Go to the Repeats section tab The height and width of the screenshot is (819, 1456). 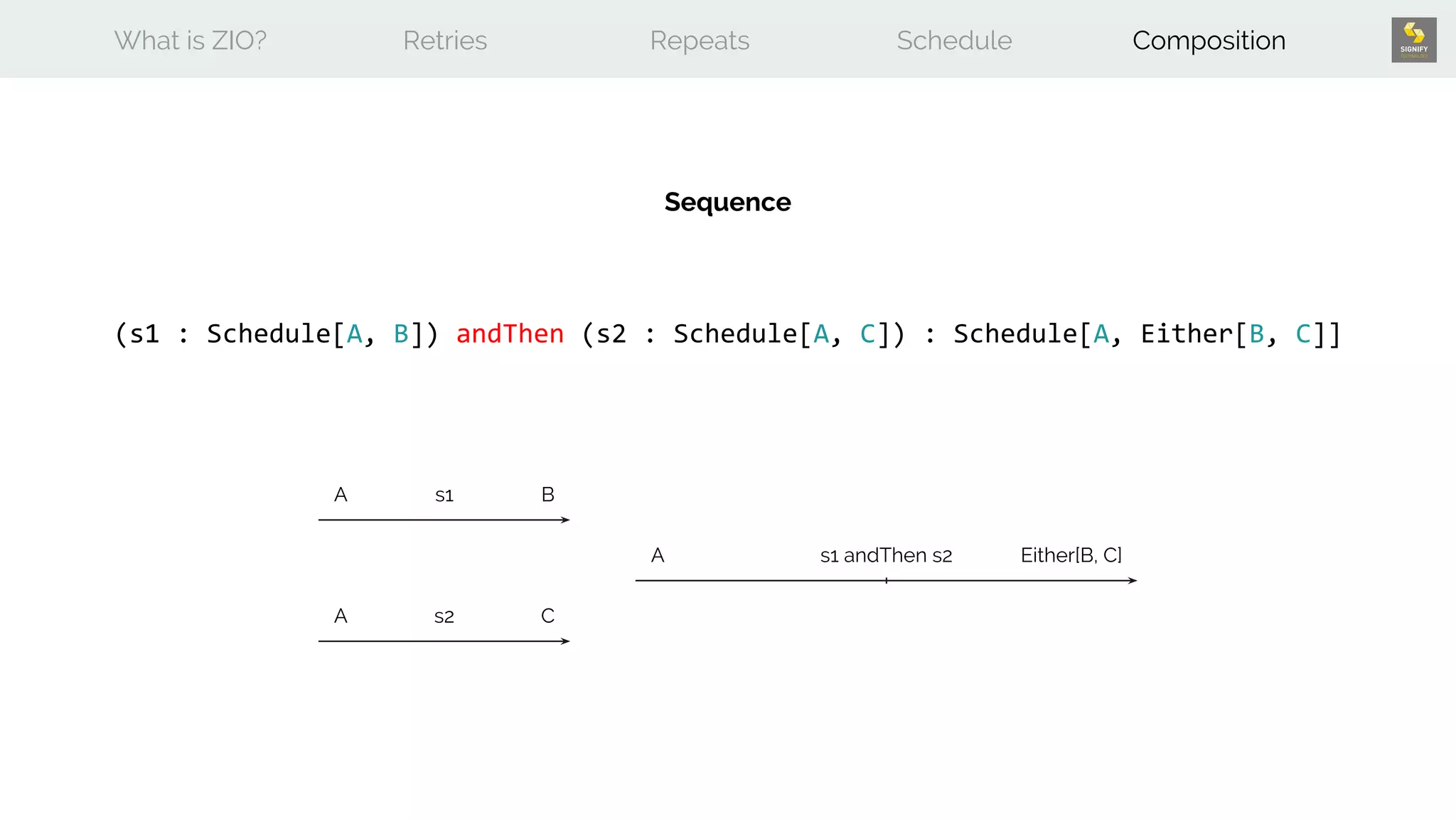(x=700, y=41)
